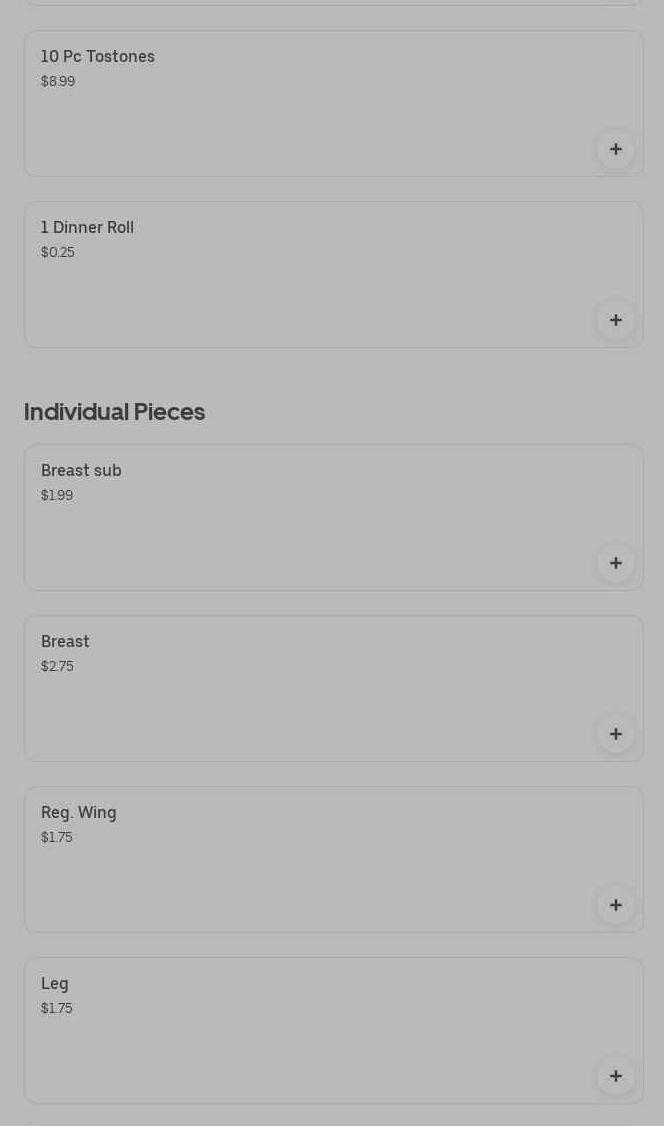Open the 10 Pc Tostones item title

pyautogui.click(x=98, y=57)
